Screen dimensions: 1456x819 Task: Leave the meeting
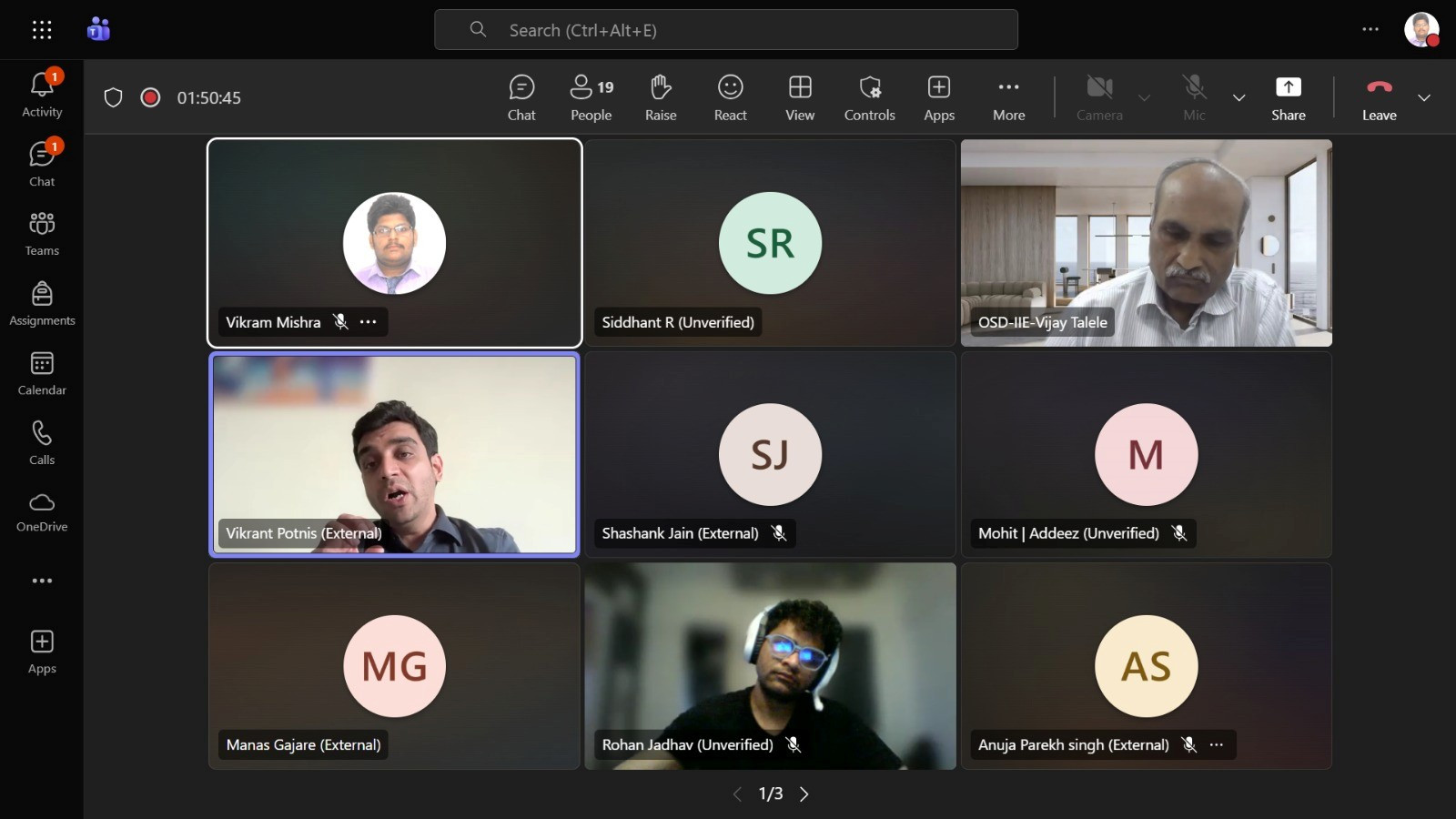click(x=1379, y=97)
